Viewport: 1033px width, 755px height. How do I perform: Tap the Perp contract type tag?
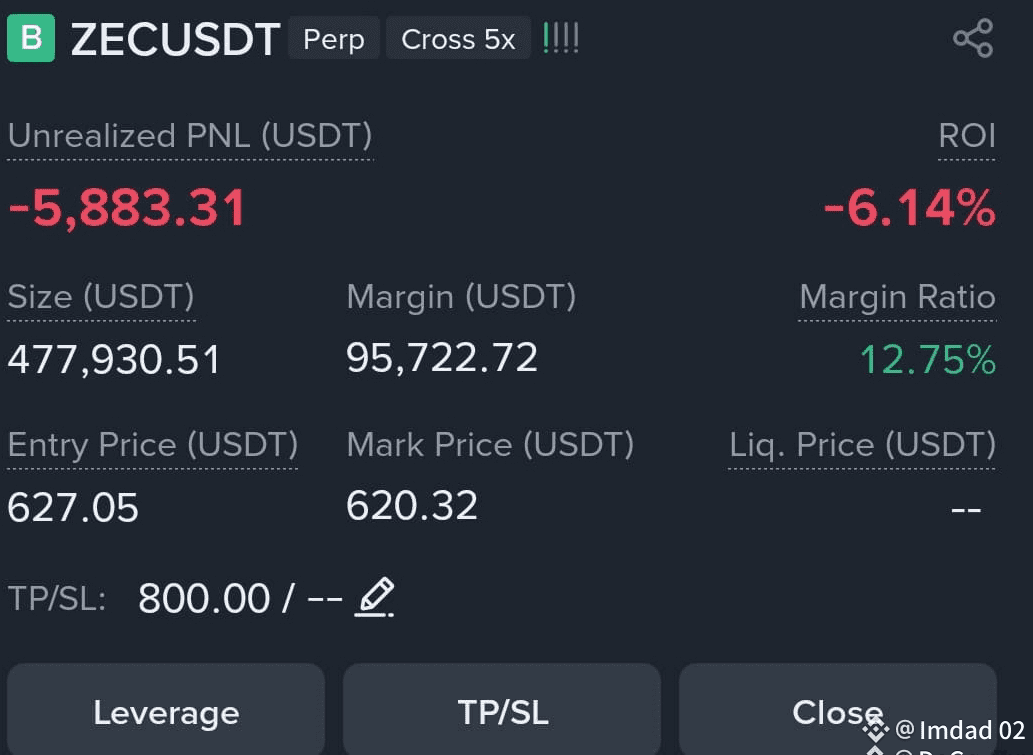[x=333, y=39]
